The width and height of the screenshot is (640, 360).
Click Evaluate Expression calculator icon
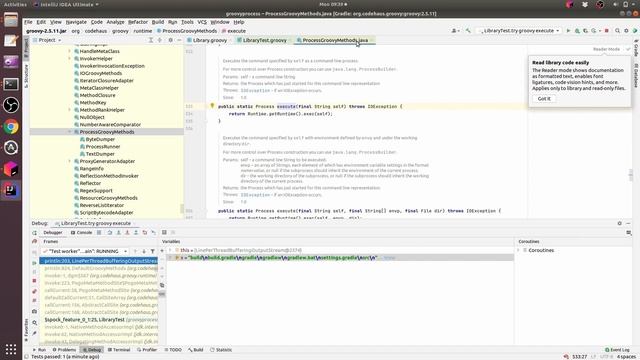pos(164,233)
